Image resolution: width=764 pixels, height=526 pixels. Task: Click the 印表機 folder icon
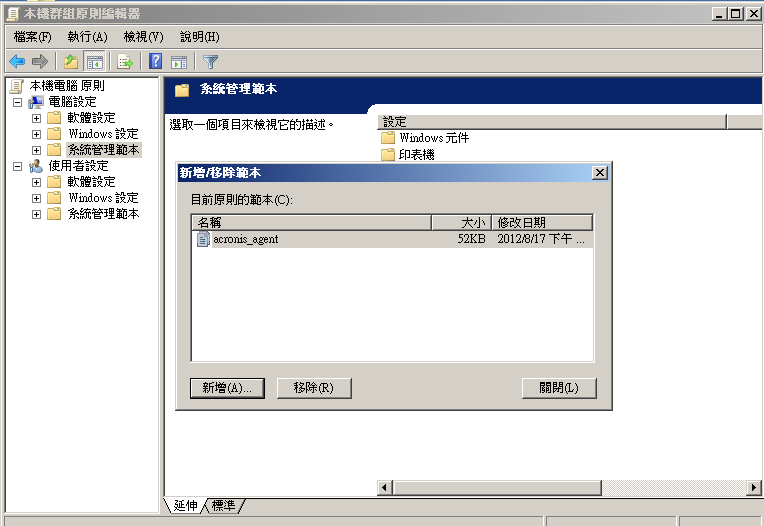pos(388,155)
